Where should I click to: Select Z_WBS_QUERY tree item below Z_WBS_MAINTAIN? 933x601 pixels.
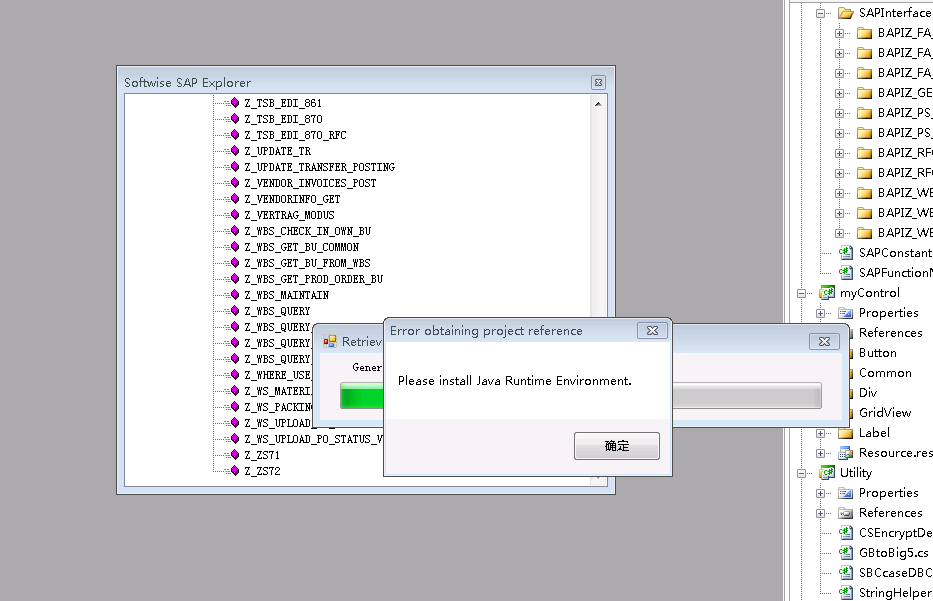tap(277, 311)
